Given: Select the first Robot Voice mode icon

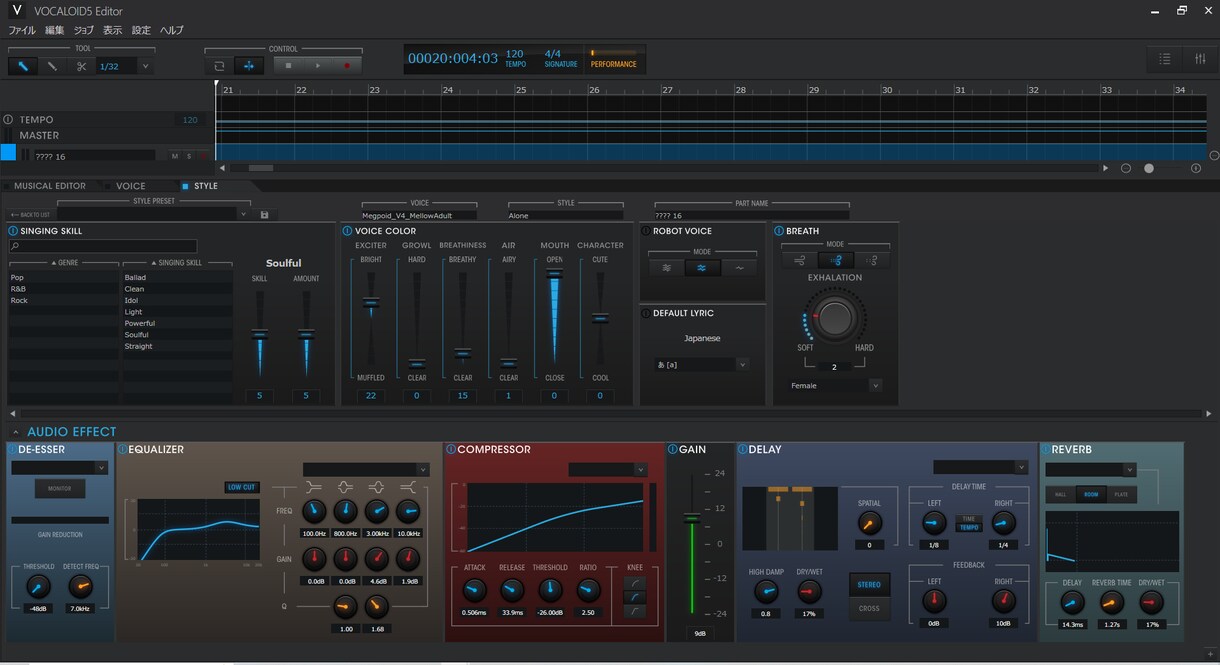Looking at the screenshot, I should point(666,268).
